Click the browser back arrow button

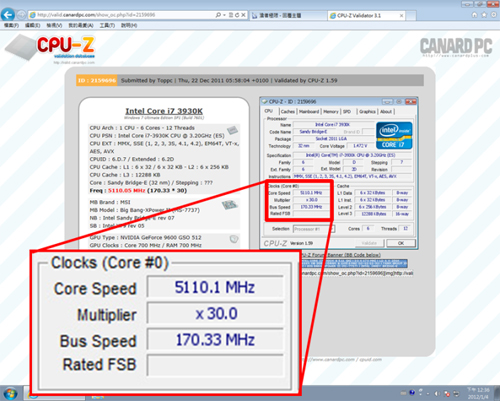[8, 15]
